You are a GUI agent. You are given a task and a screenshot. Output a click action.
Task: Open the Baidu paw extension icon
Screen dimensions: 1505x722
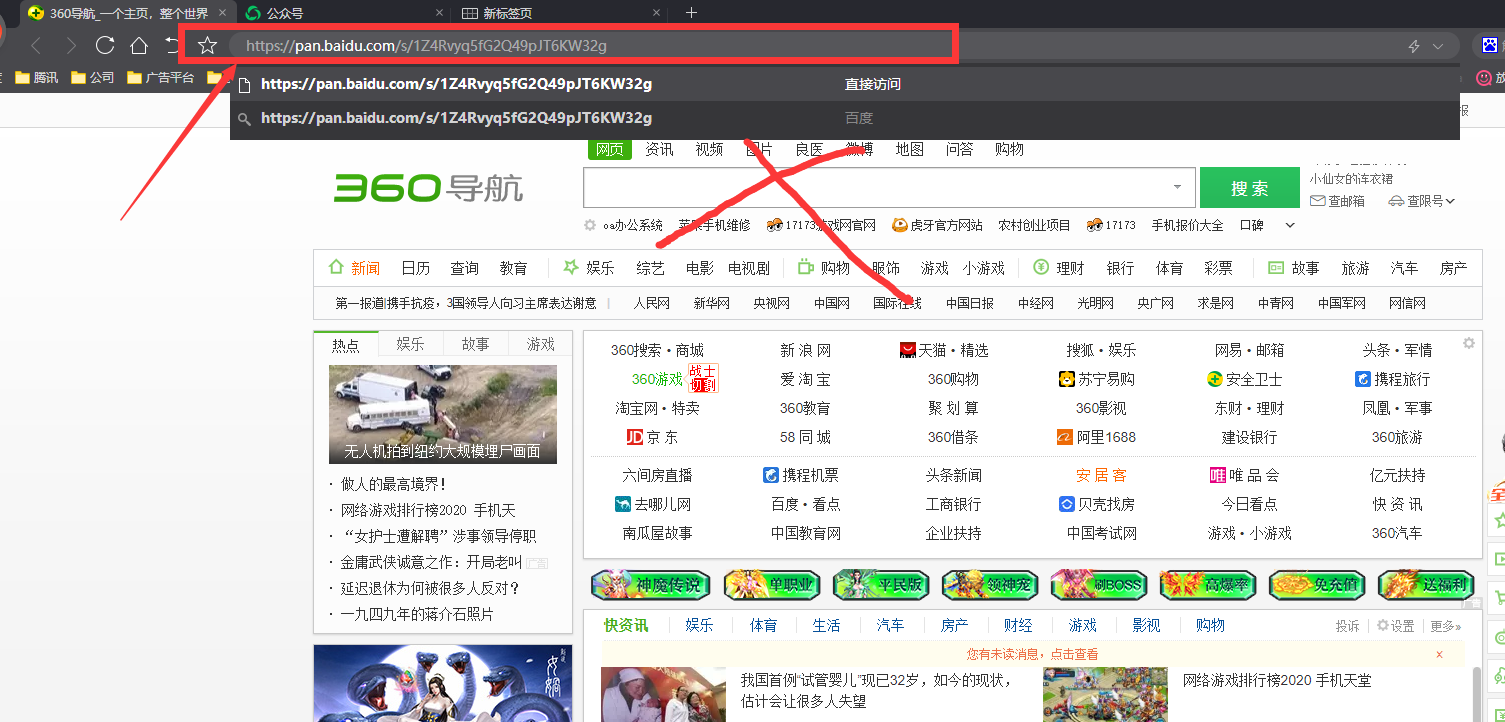(x=1491, y=46)
